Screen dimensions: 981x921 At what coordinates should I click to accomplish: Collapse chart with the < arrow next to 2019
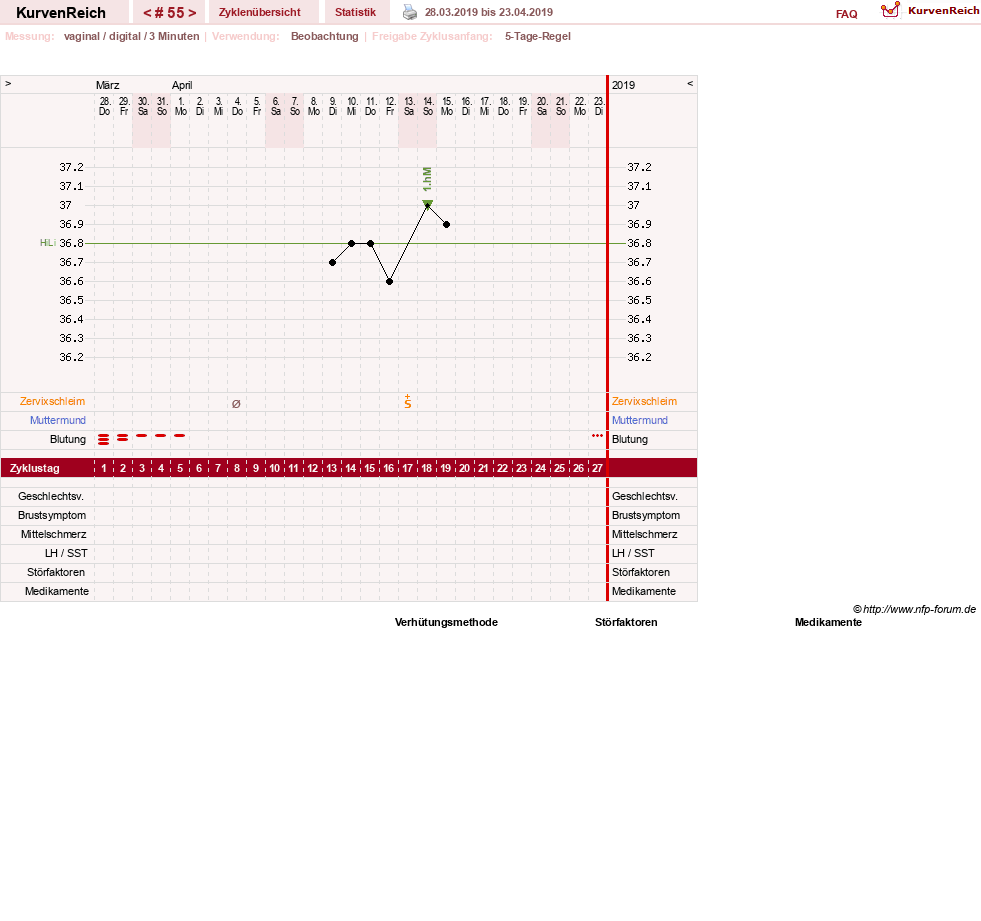(x=690, y=83)
